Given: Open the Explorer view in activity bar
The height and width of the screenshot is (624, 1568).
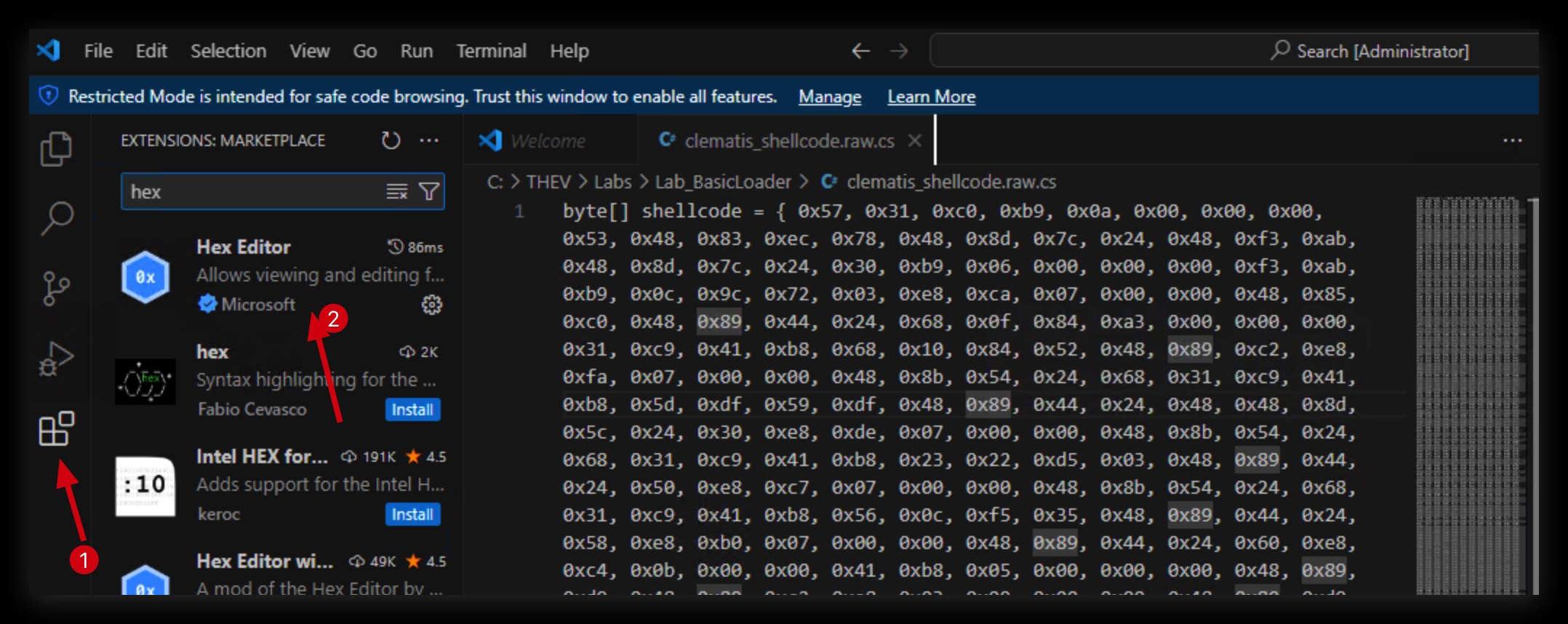Looking at the screenshot, I should point(56,149).
